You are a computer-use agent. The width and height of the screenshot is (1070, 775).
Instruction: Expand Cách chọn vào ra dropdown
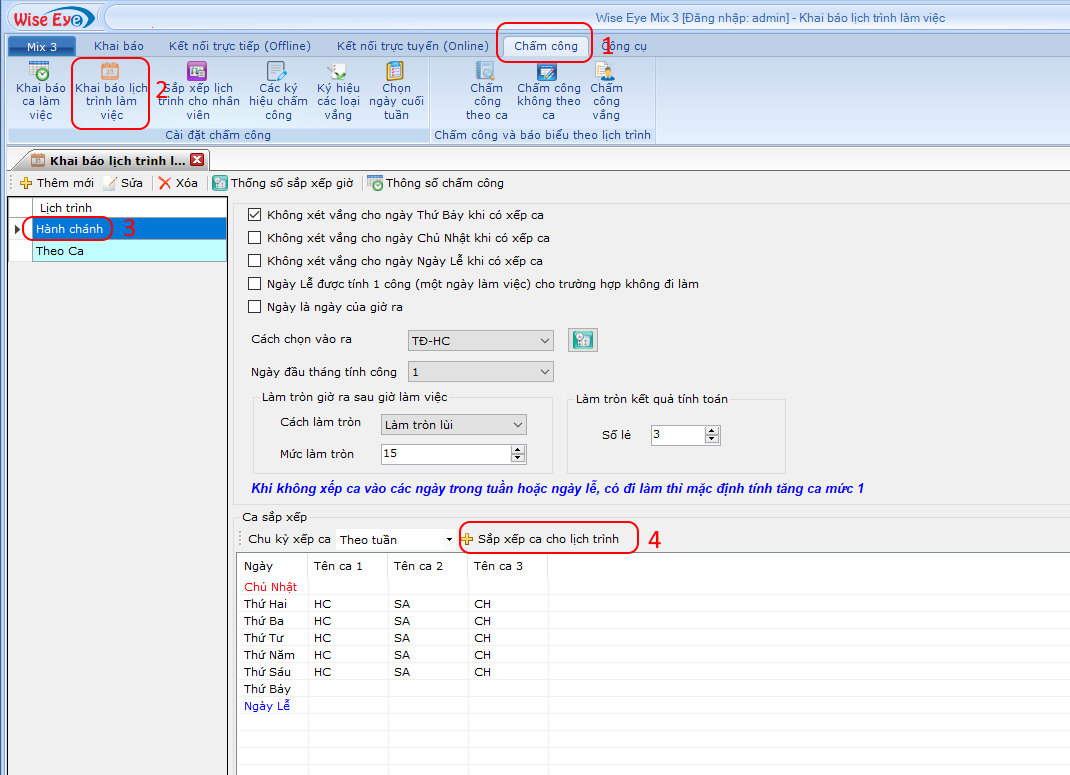click(x=543, y=341)
